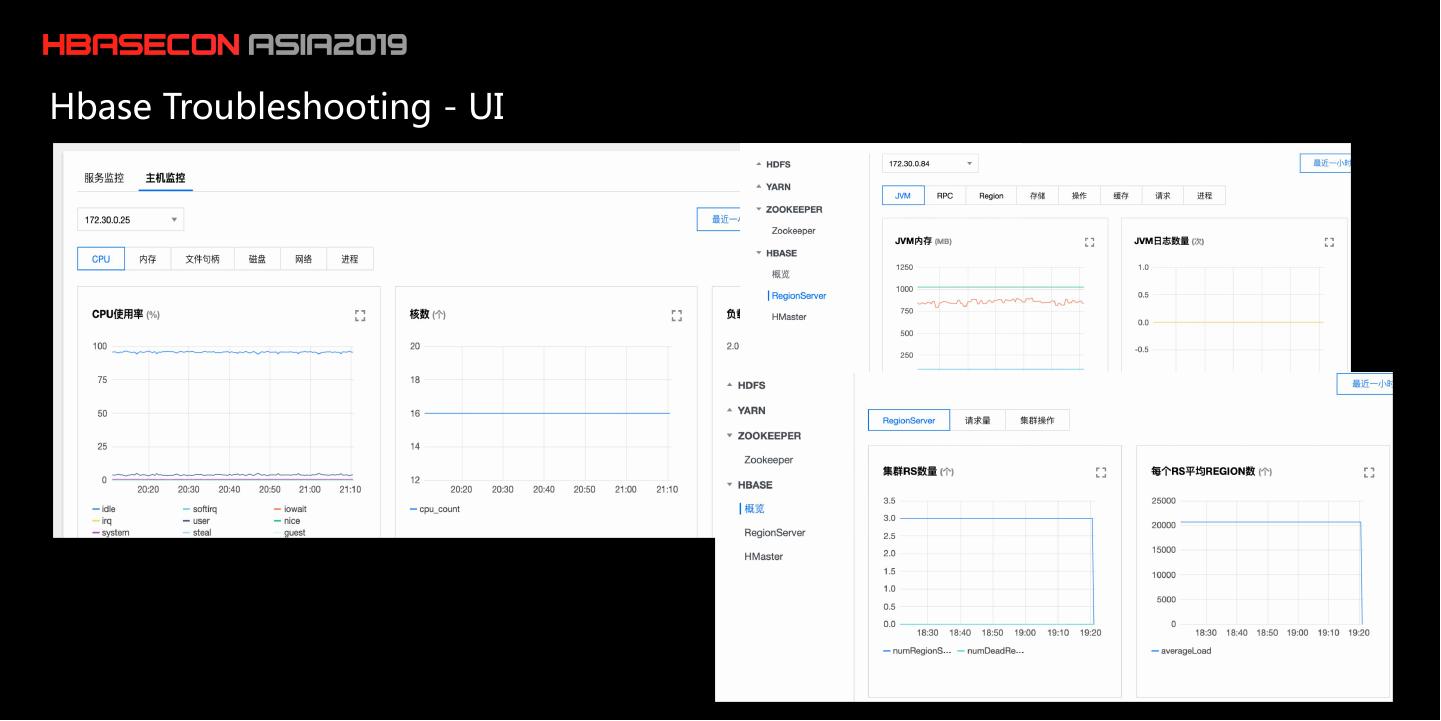This screenshot has height=721, width=1441.
Task: Select the 主机监控 tab
Action: pyautogui.click(x=165, y=178)
